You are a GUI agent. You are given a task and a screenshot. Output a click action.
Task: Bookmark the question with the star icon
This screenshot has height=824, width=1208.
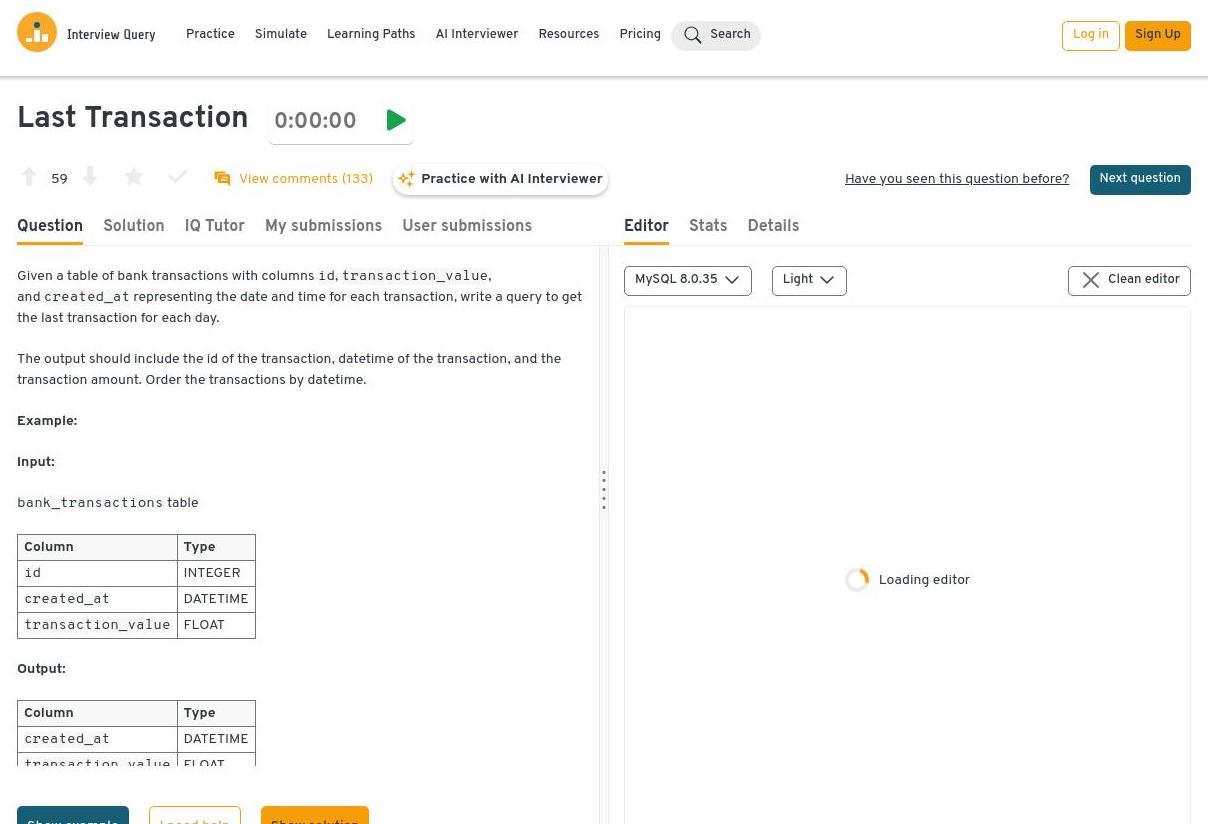tap(134, 178)
